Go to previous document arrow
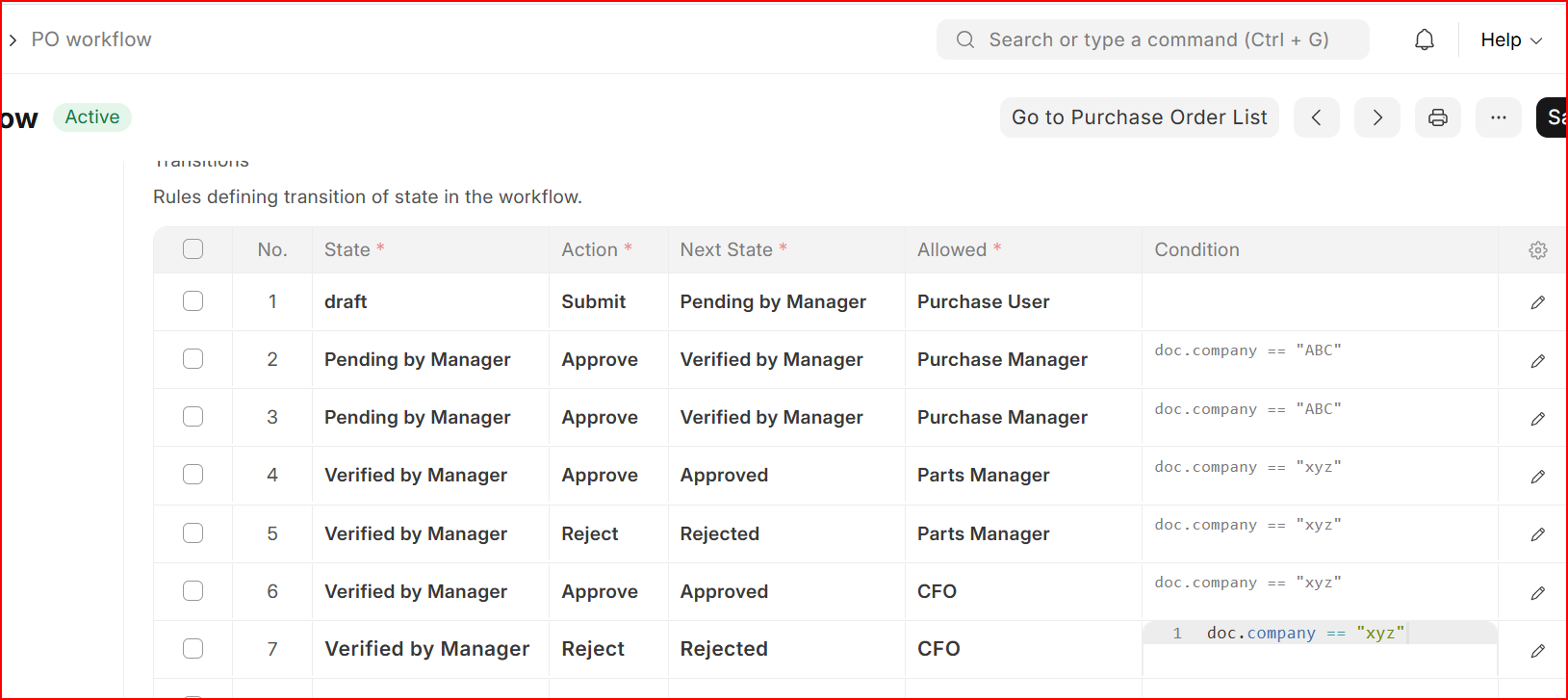The width and height of the screenshot is (1568, 700). coord(1316,117)
